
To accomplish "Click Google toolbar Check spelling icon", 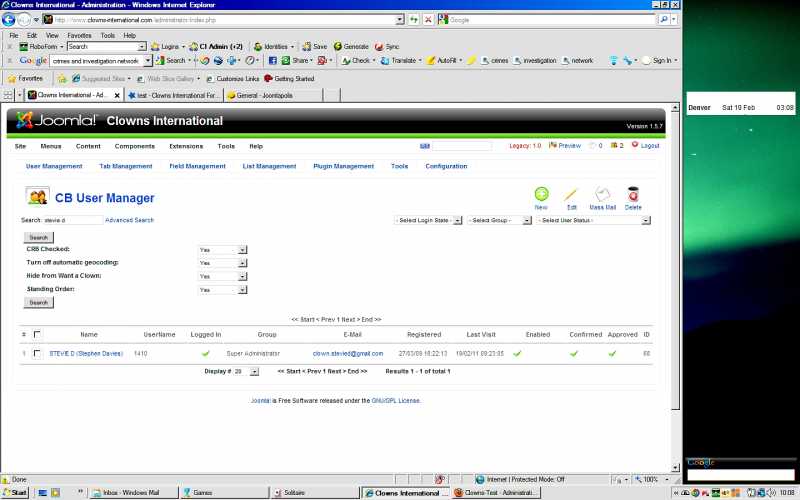I will pyautogui.click(x=346, y=60).
